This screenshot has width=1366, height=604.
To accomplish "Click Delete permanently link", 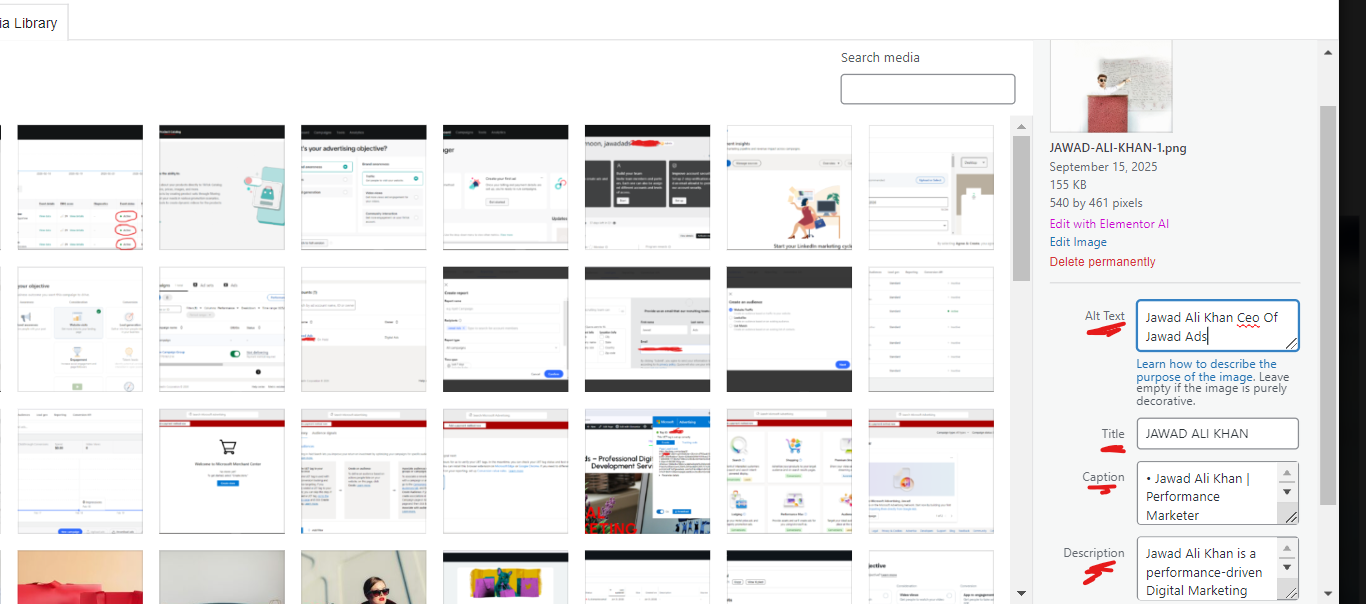I will (1102, 262).
